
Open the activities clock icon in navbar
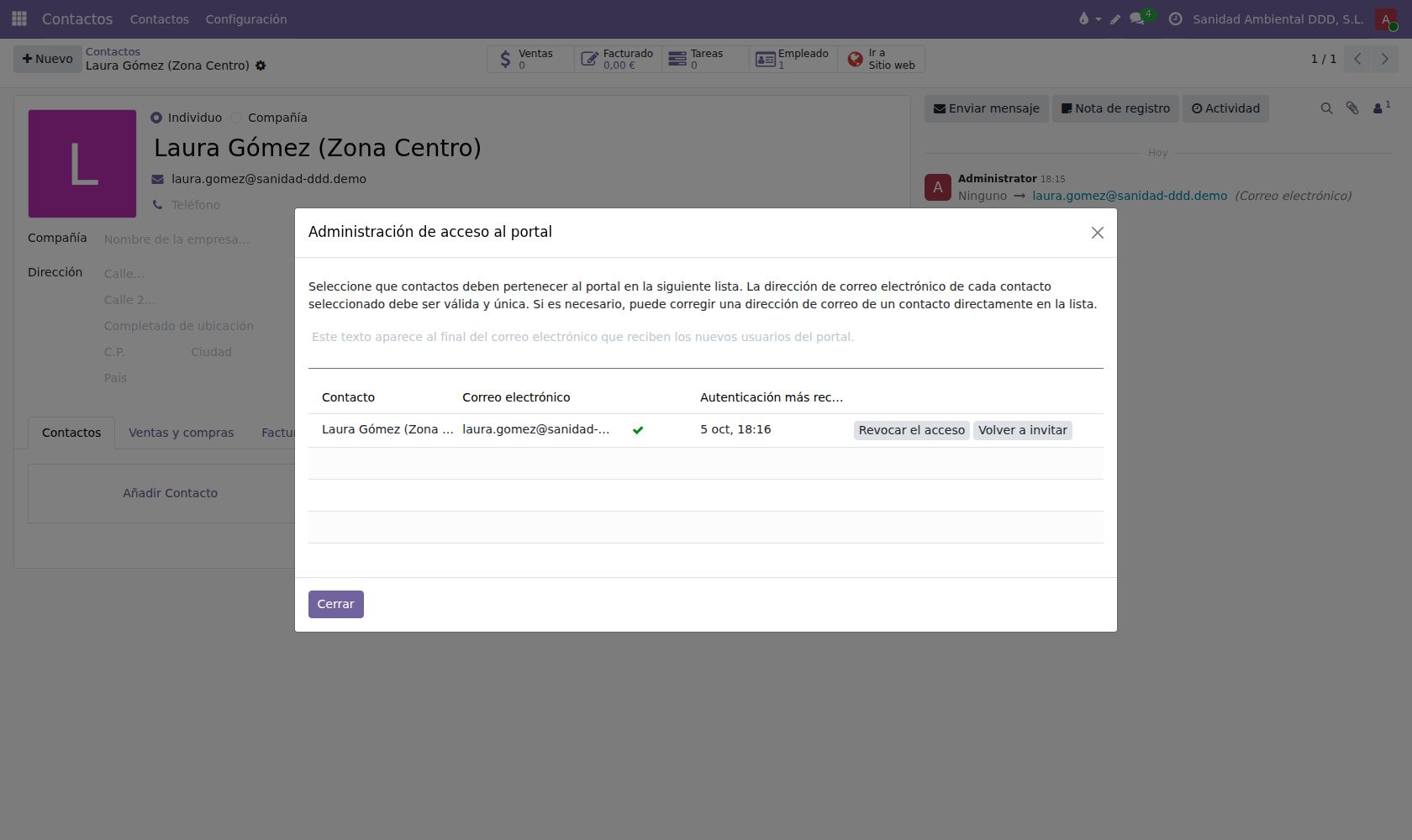click(1175, 18)
